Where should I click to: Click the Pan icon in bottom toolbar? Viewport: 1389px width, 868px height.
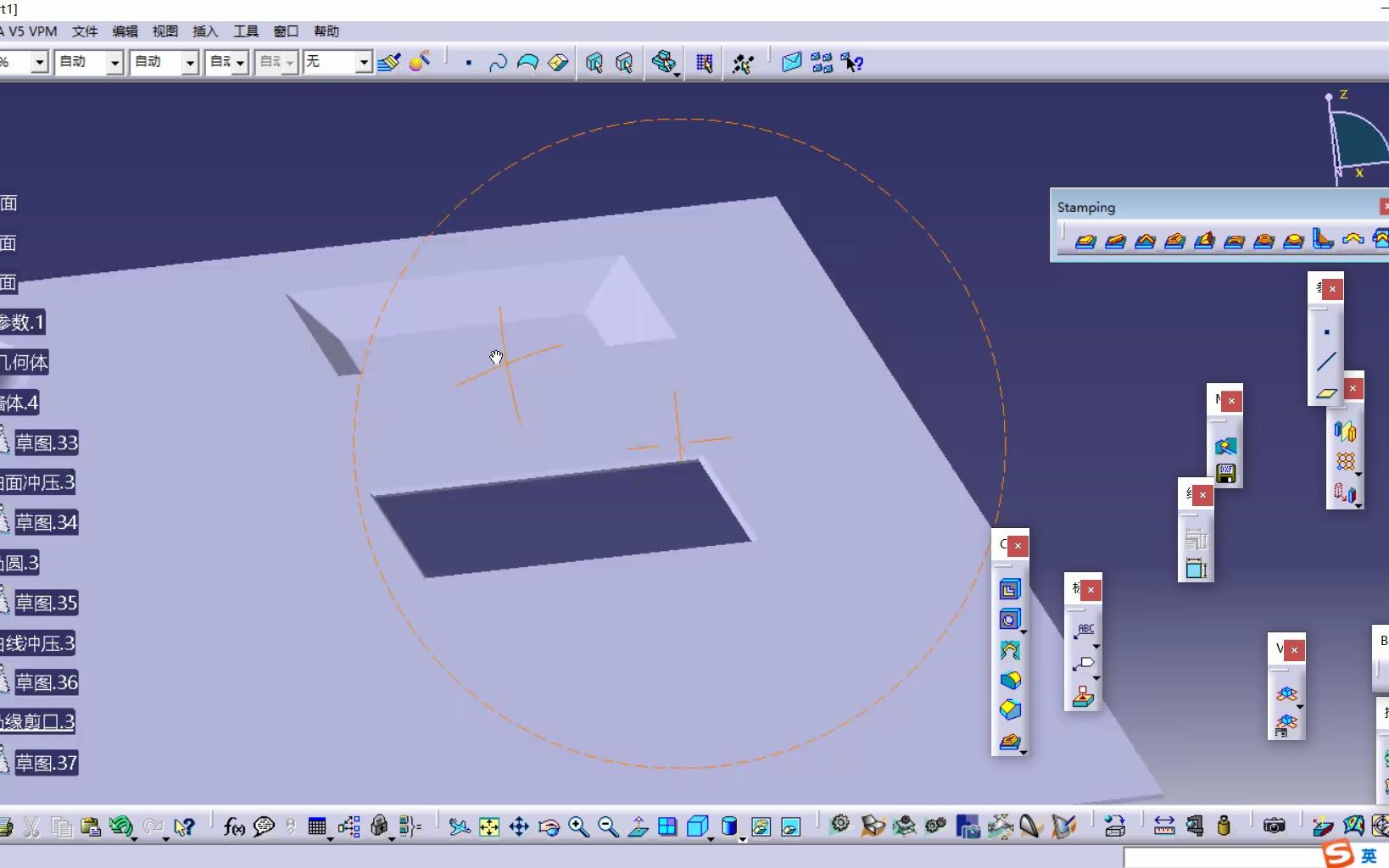tap(519, 826)
